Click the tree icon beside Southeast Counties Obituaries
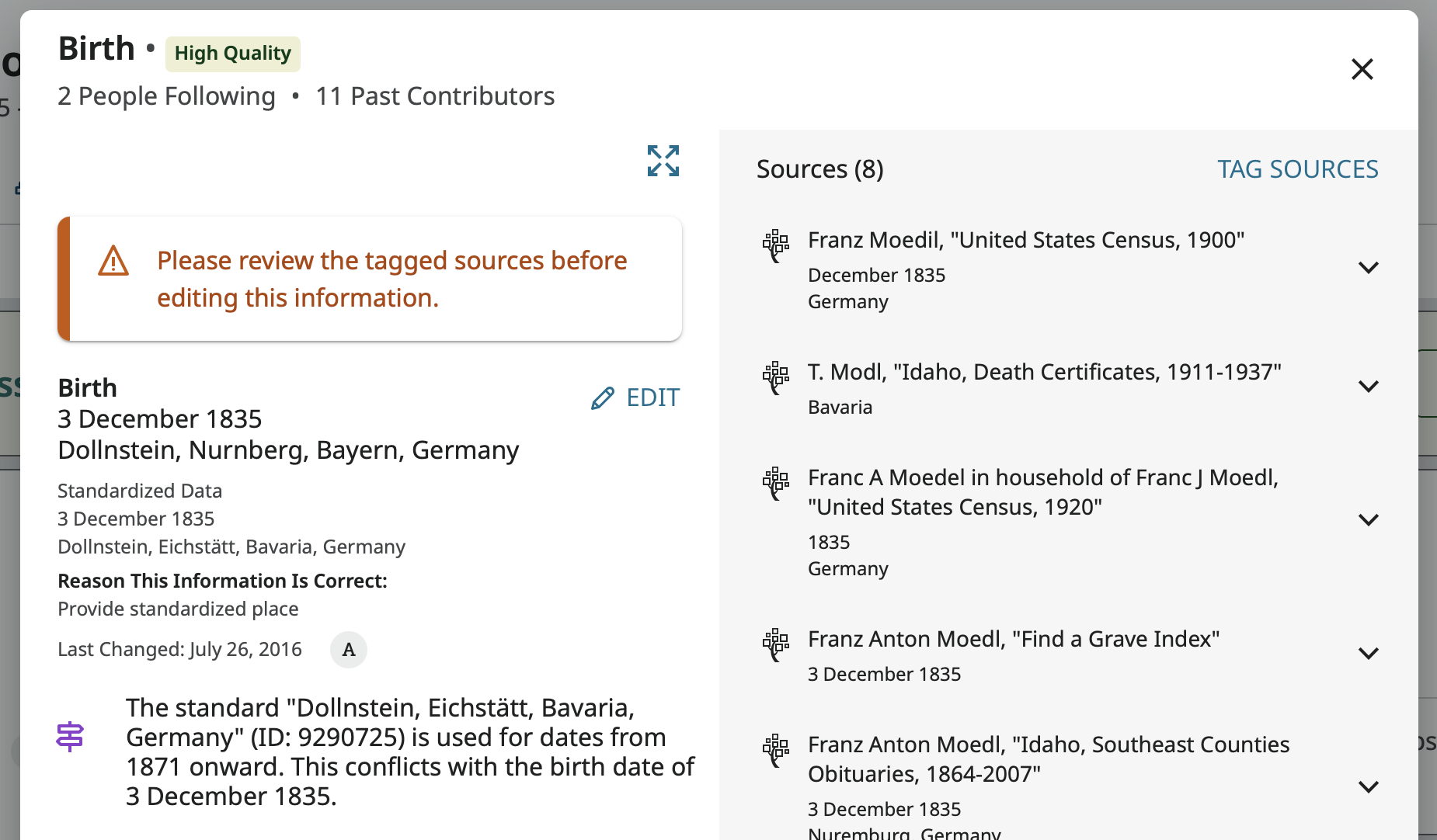Screen dimensions: 1437x840 click(x=775, y=750)
